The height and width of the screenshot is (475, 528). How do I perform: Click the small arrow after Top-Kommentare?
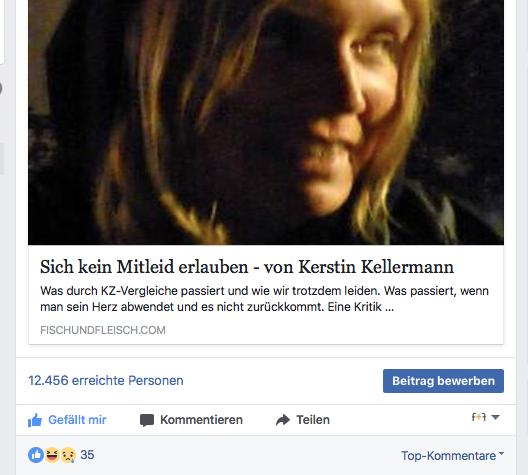(x=501, y=453)
